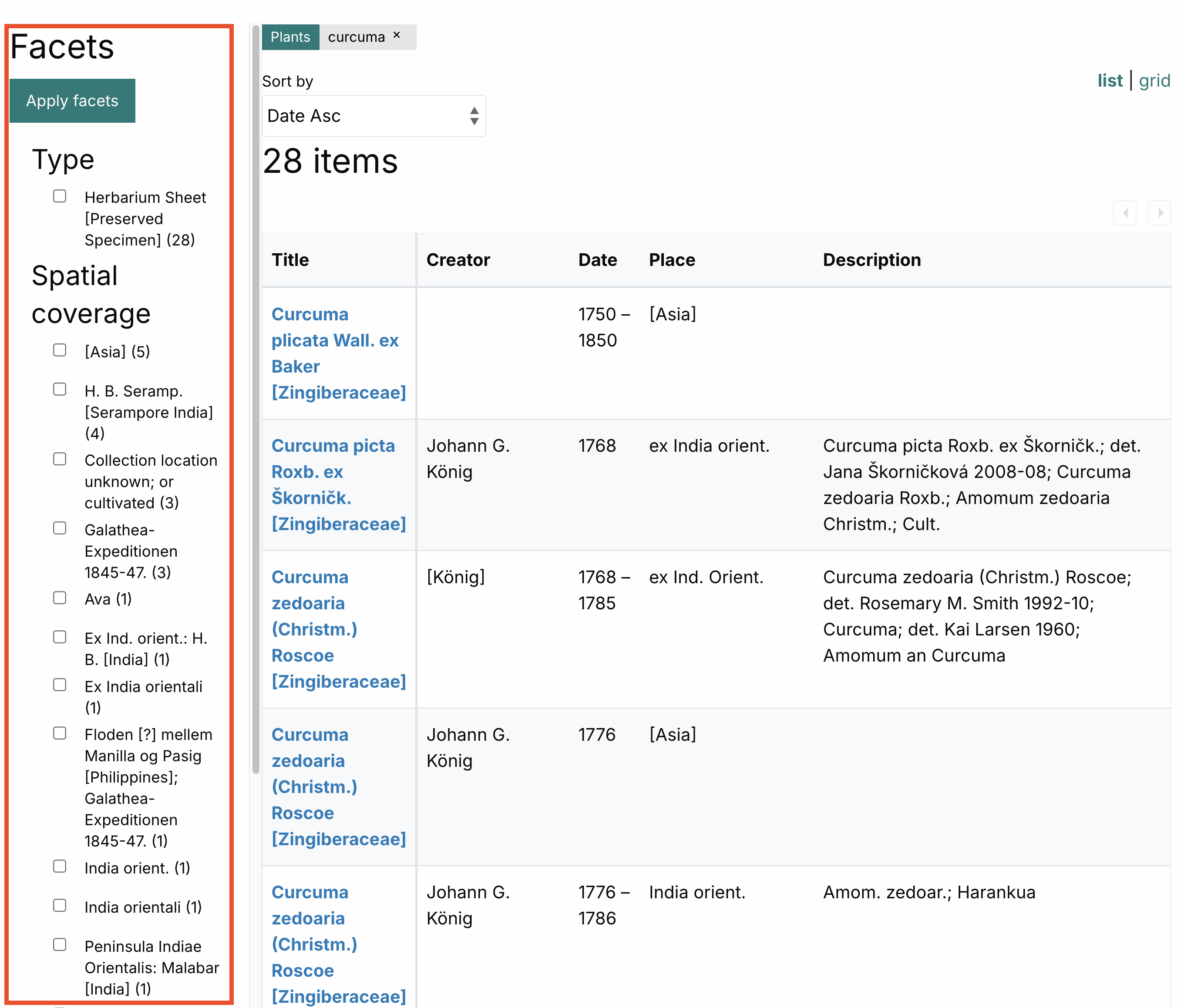This screenshot has width=1184, height=1008.
Task: Check Collection location unknown facet
Action: click(60, 460)
